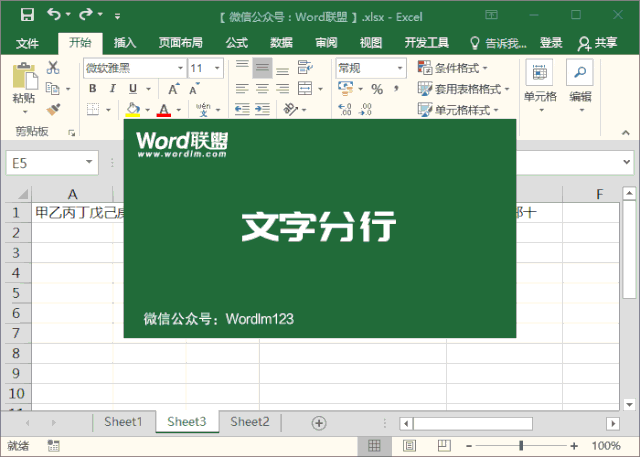
Task: Open the 编辑 editing group
Action: coord(580,87)
